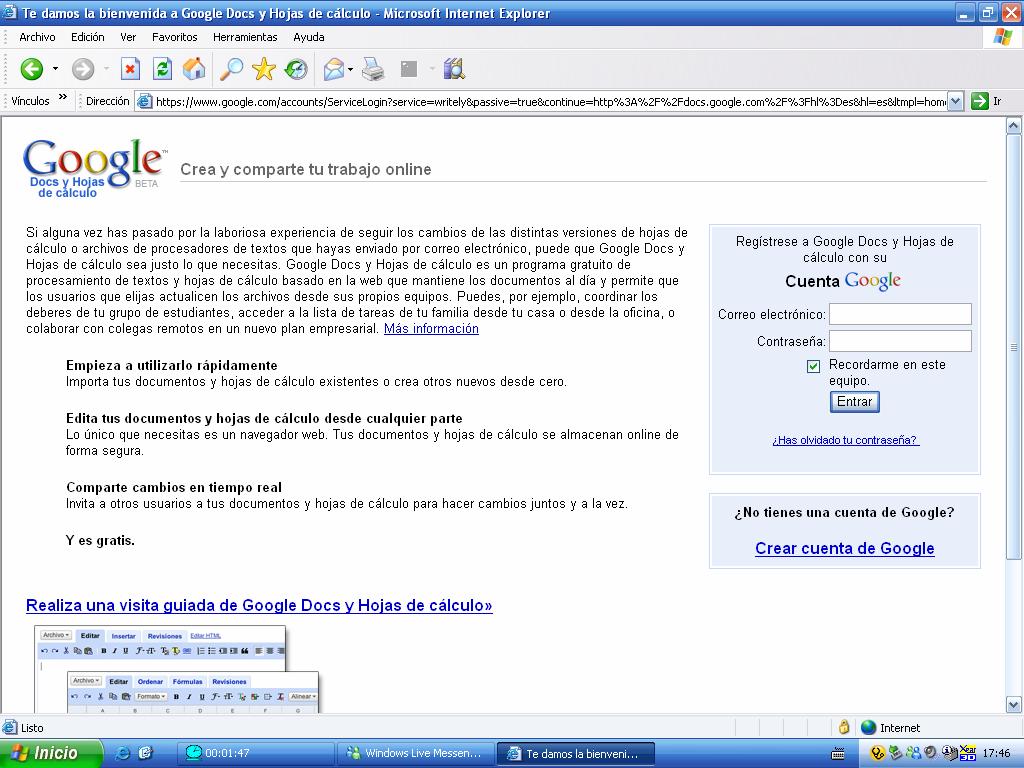Switch to Windows Live Messenger taskbar button

417,753
